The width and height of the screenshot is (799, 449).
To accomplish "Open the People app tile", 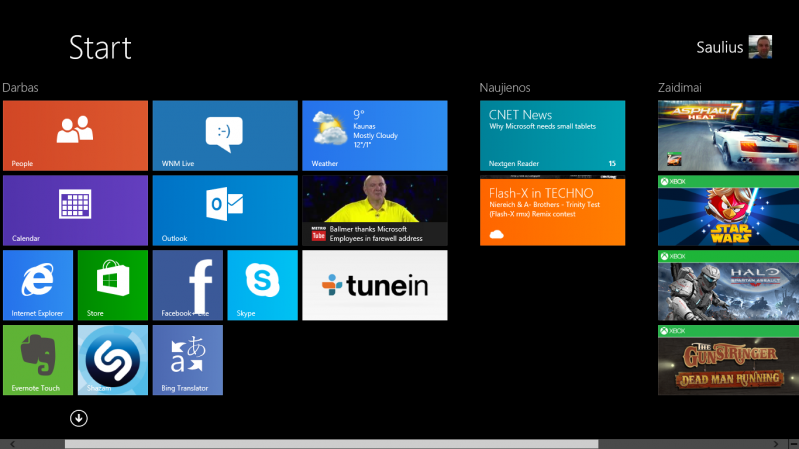I will tap(75, 135).
